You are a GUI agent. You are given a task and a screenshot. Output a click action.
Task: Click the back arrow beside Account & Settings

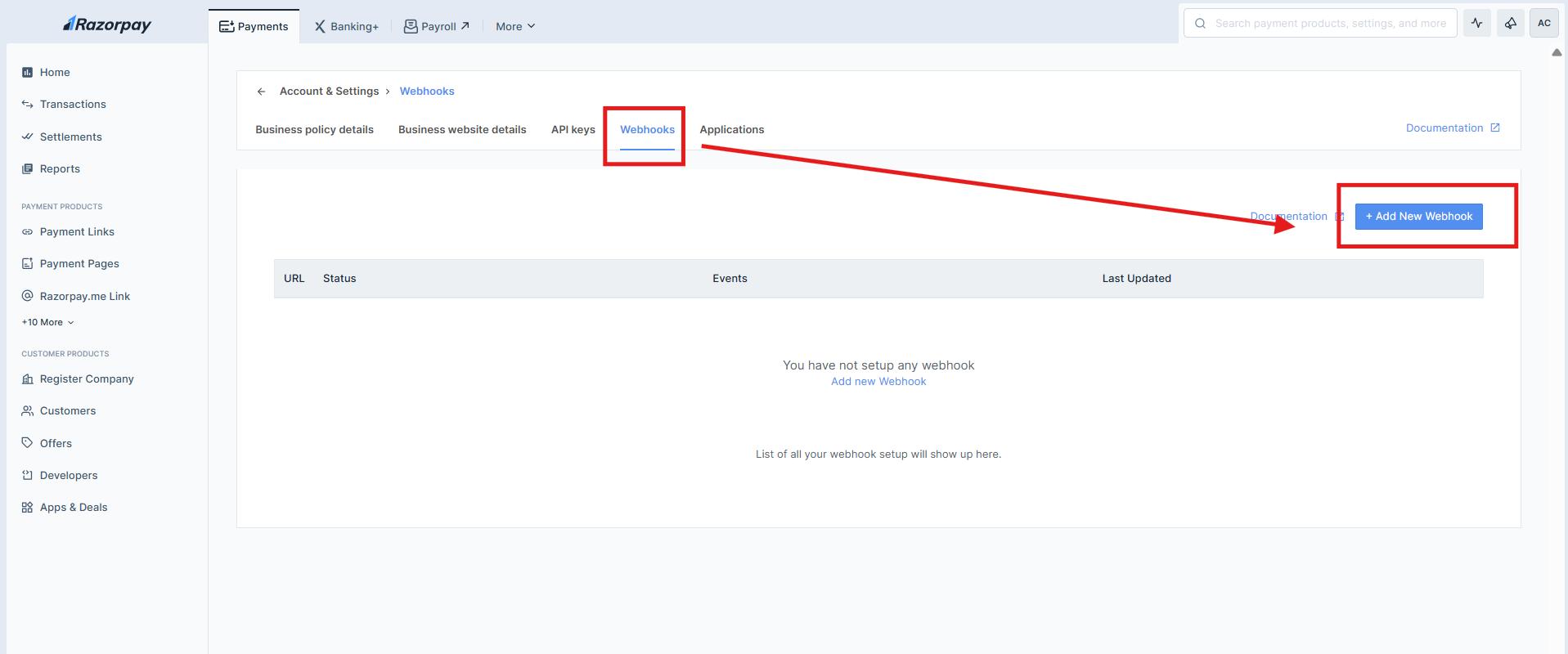(x=261, y=92)
